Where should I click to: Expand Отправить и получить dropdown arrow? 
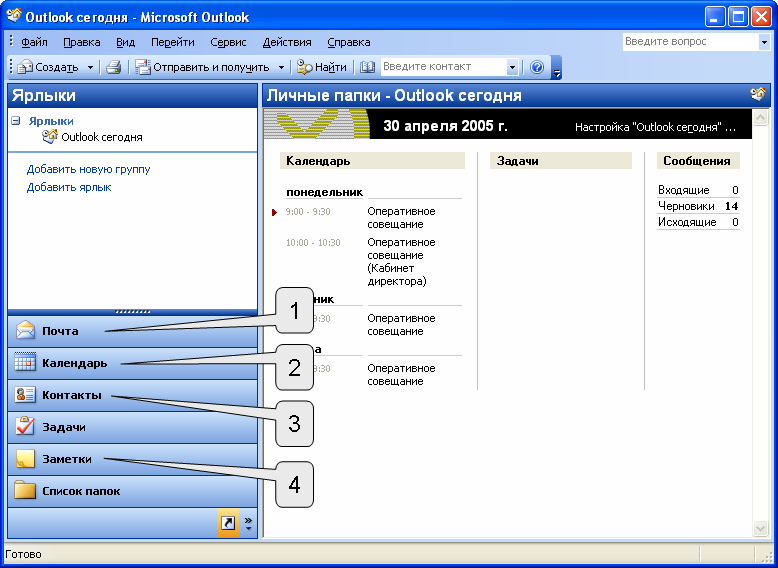click(x=281, y=67)
